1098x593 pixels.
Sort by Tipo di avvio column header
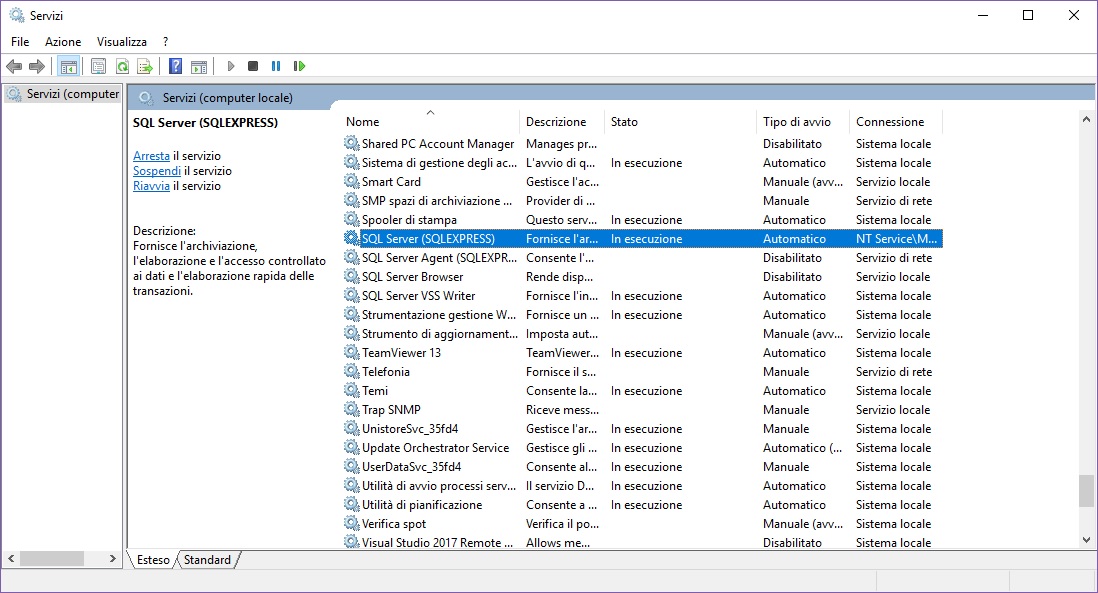(x=802, y=122)
